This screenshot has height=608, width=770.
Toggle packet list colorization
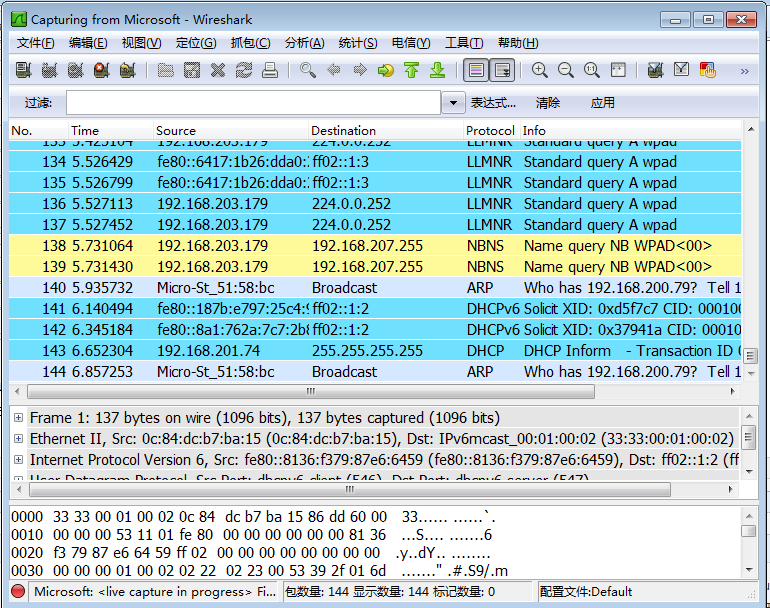click(x=476, y=70)
